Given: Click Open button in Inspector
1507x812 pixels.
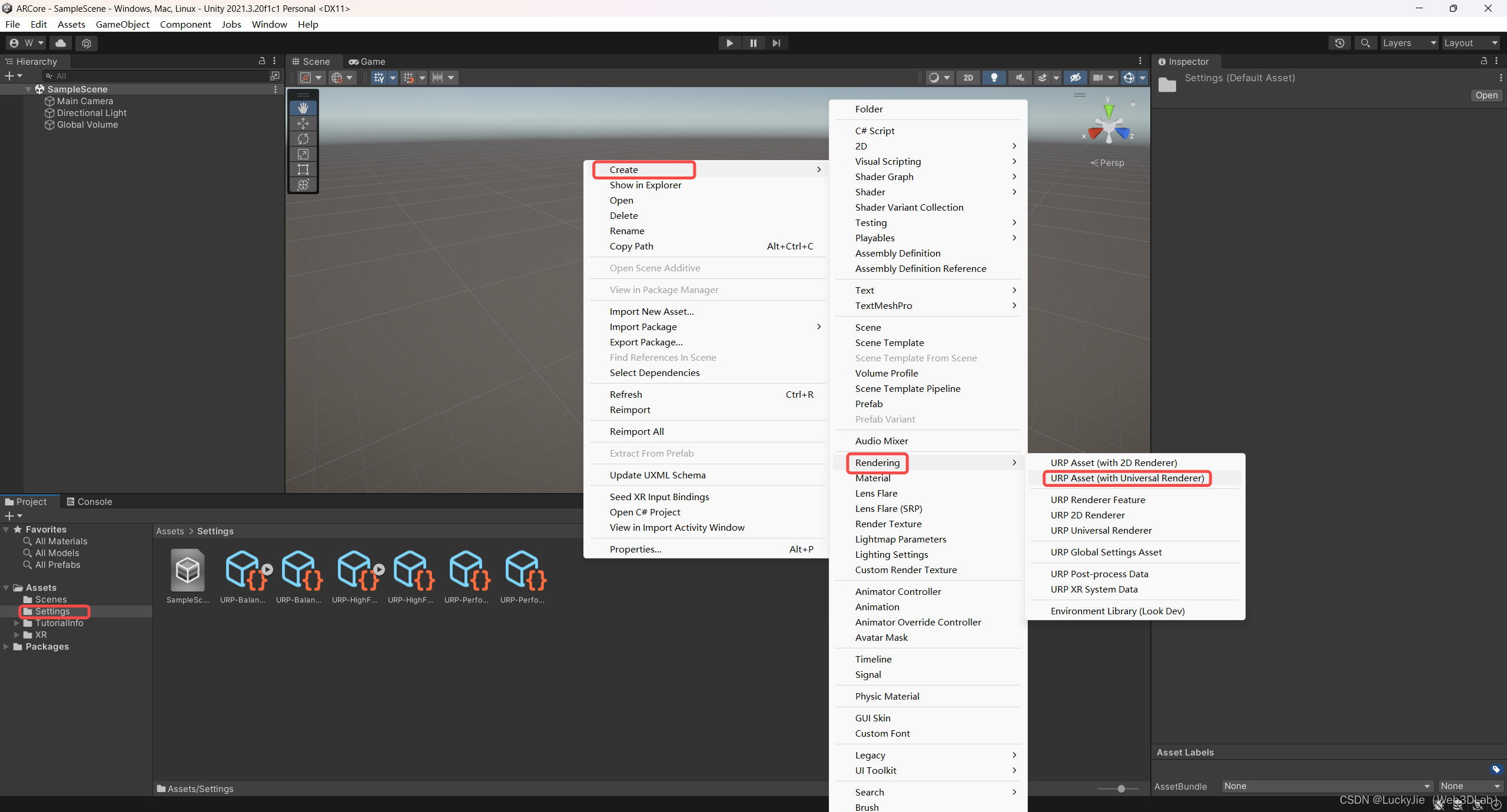Looking at the screenshot, I should pos(1486,95).
